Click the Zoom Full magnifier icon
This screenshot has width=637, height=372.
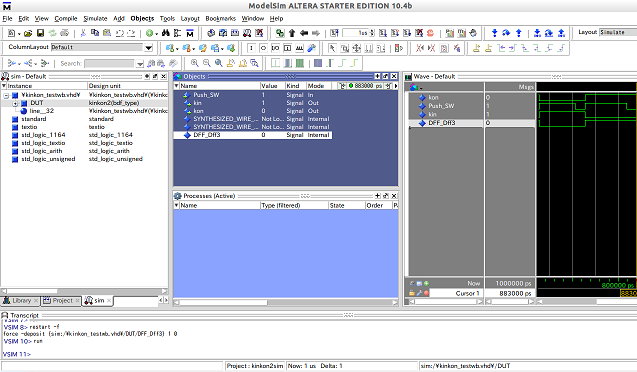tap(219, 63)
